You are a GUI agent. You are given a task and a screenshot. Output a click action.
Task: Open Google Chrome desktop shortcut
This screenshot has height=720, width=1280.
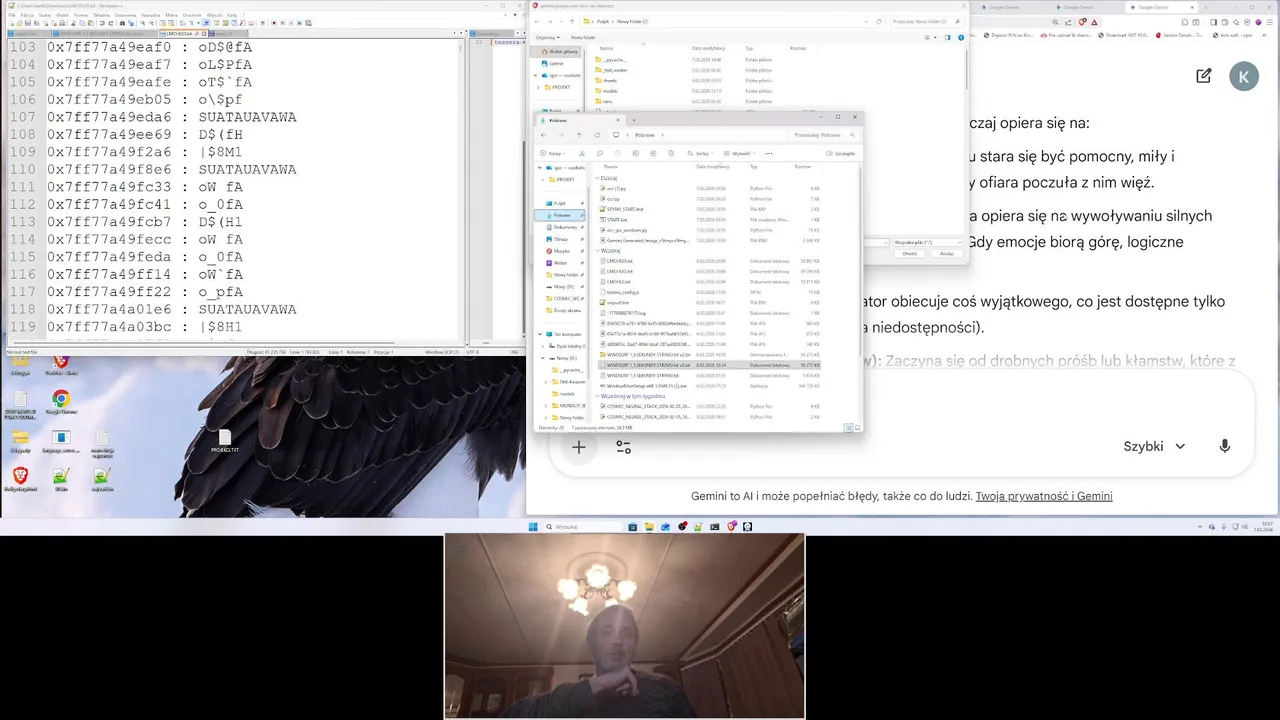(61, 402)
